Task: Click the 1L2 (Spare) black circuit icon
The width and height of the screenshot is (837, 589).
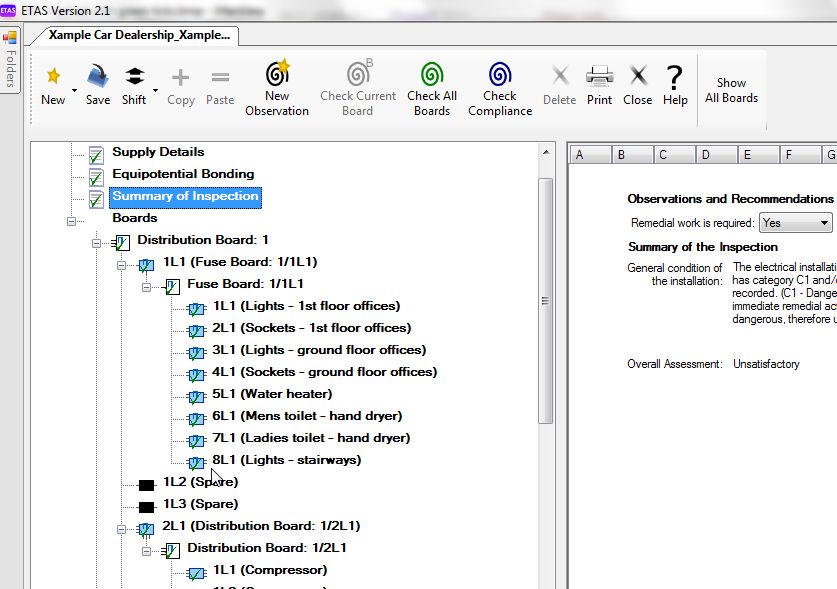Action: click(x=146, y=485)
